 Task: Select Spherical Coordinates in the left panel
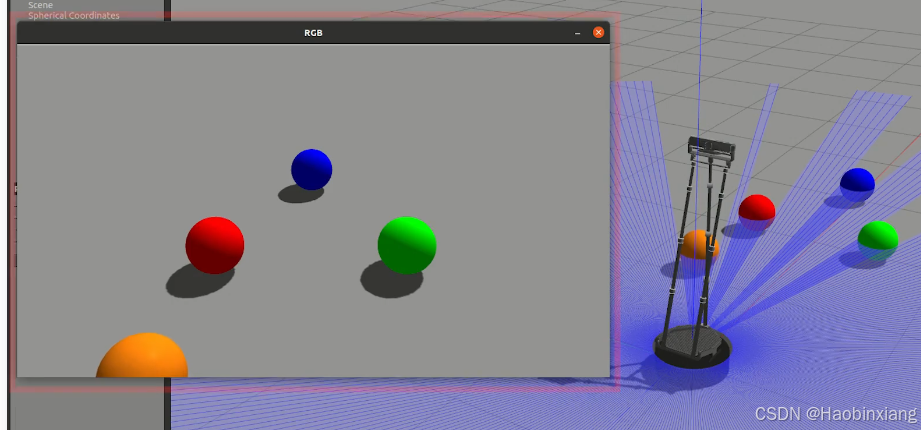tap(73, 15)
